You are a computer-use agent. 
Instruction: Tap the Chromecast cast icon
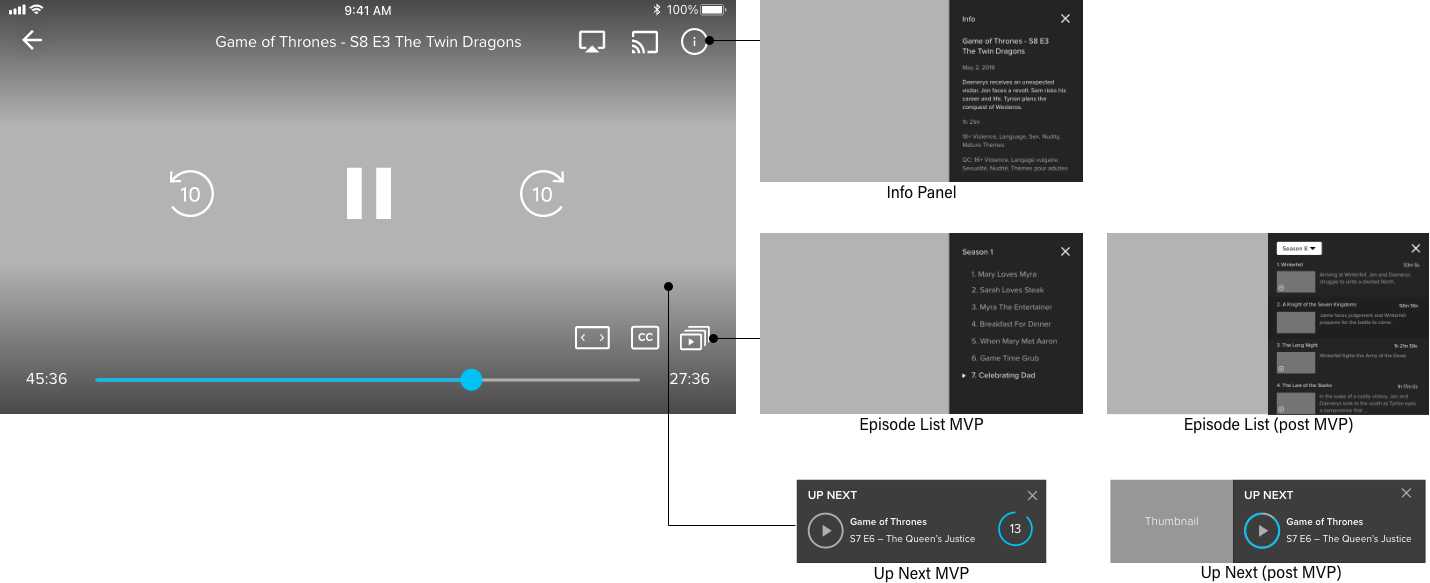click(x=644, y=42)
